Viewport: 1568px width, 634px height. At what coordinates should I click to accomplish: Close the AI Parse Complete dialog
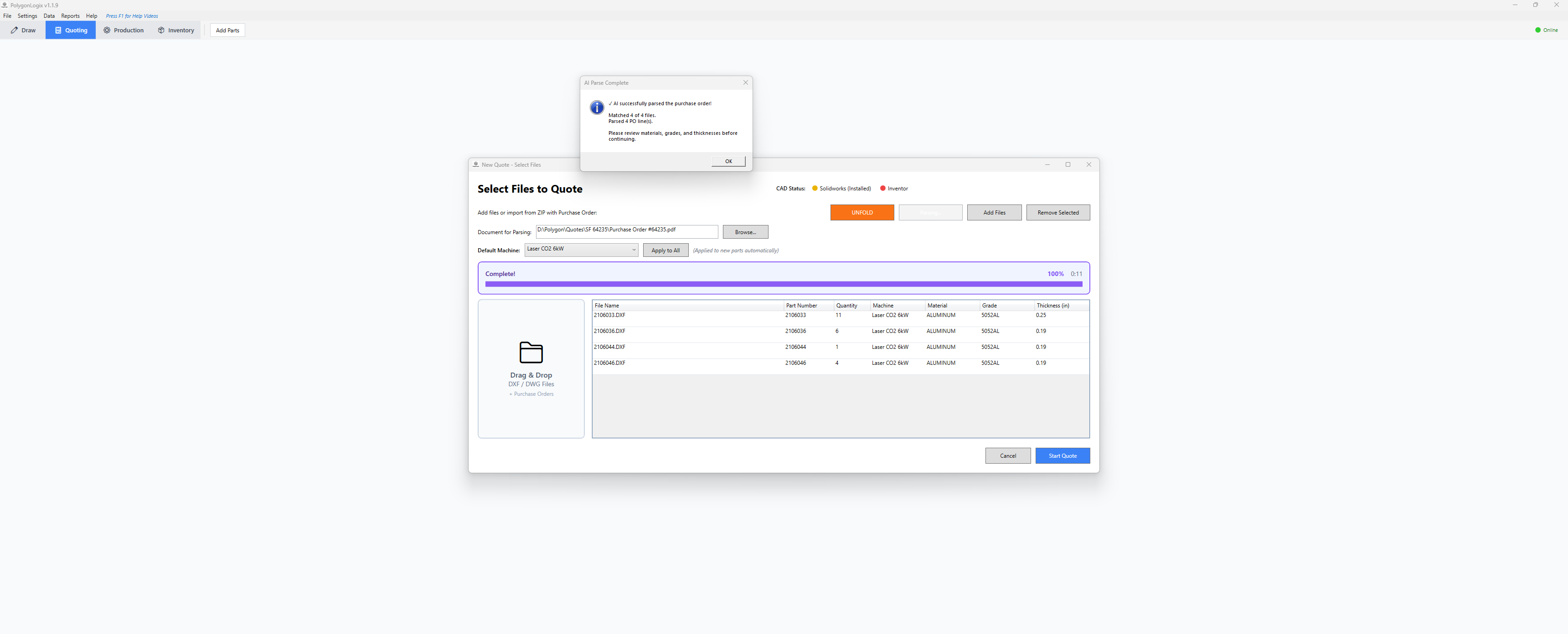coord(745,83)
